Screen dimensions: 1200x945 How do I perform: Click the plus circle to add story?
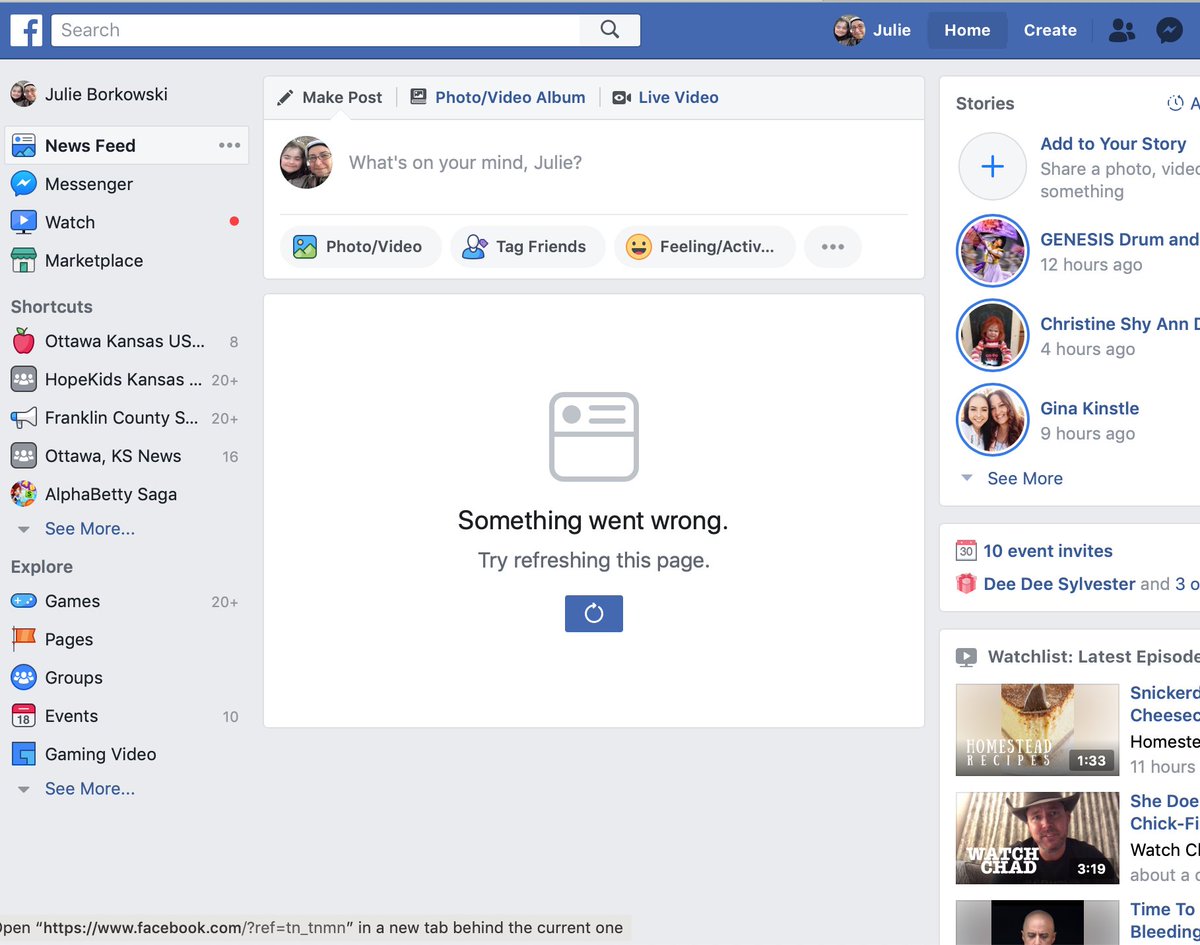click(992, 167)
